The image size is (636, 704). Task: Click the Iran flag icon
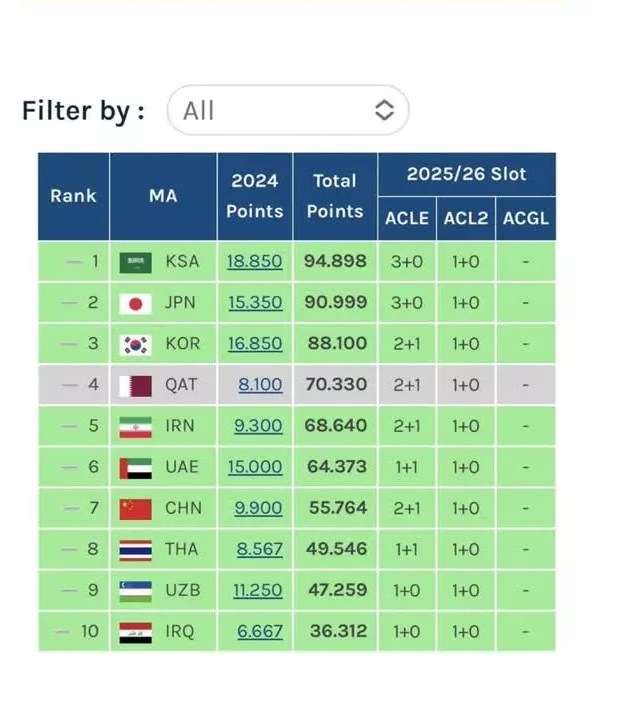tap(135, 426)
